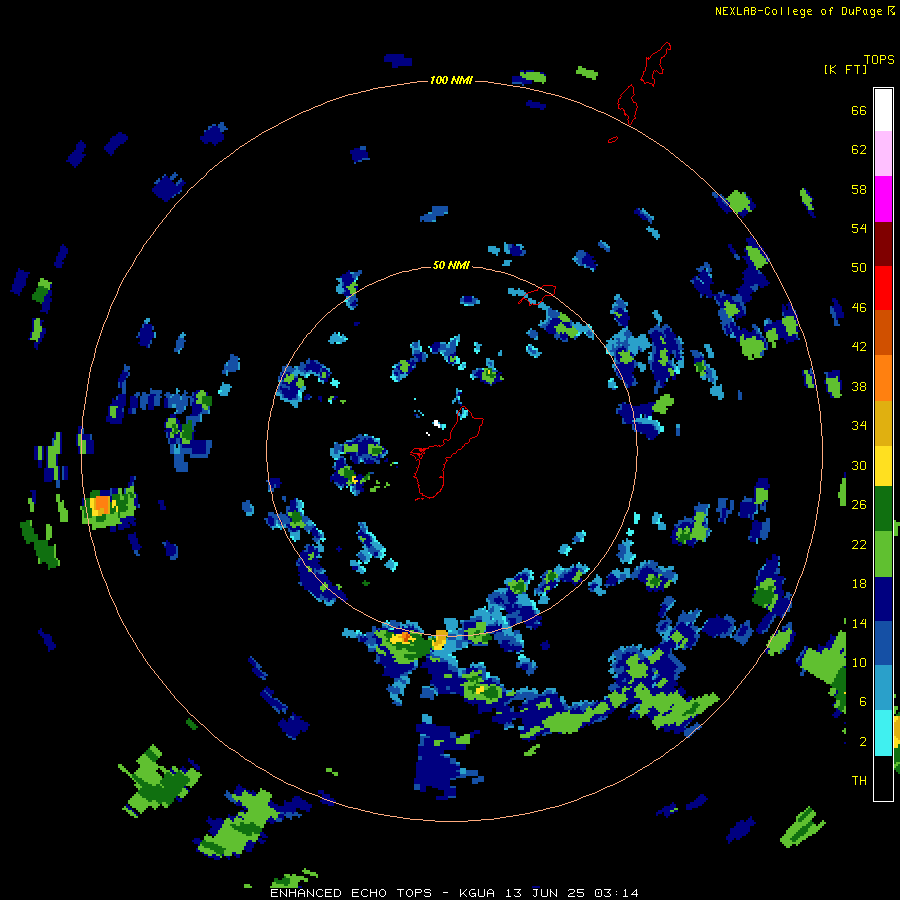Click the '18' legend value

(x=859, y=584)
